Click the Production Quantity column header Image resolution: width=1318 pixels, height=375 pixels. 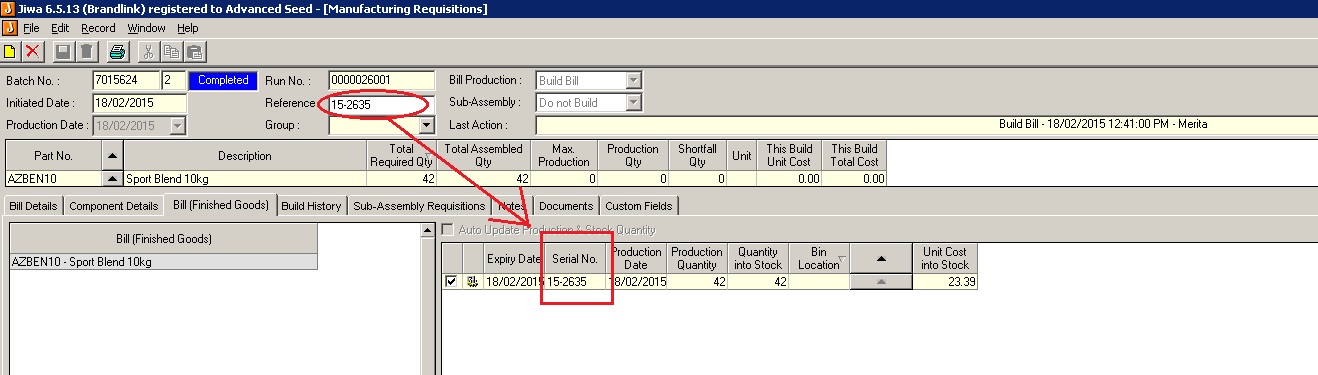(x=697, y=258)
